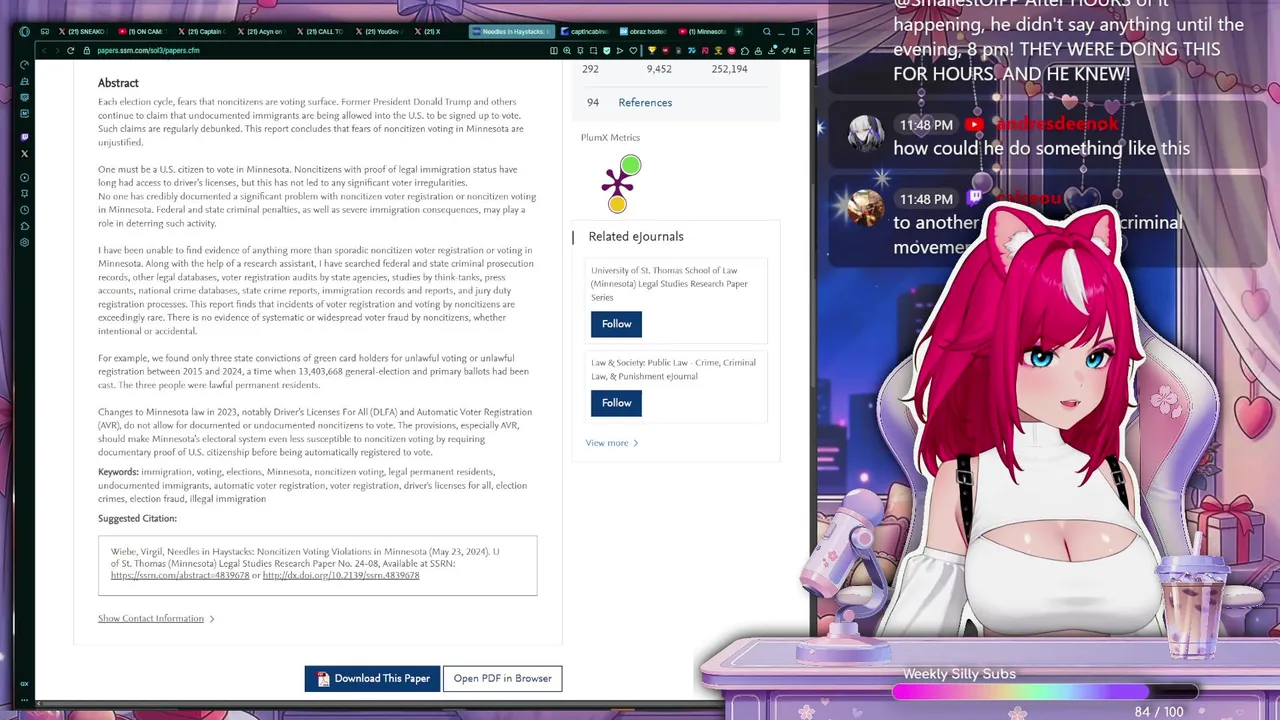Image resolution: width=1280 pixels, height=720 pixels.
Task: Click the padlock site info icon
Action: (x=87, y=50)
